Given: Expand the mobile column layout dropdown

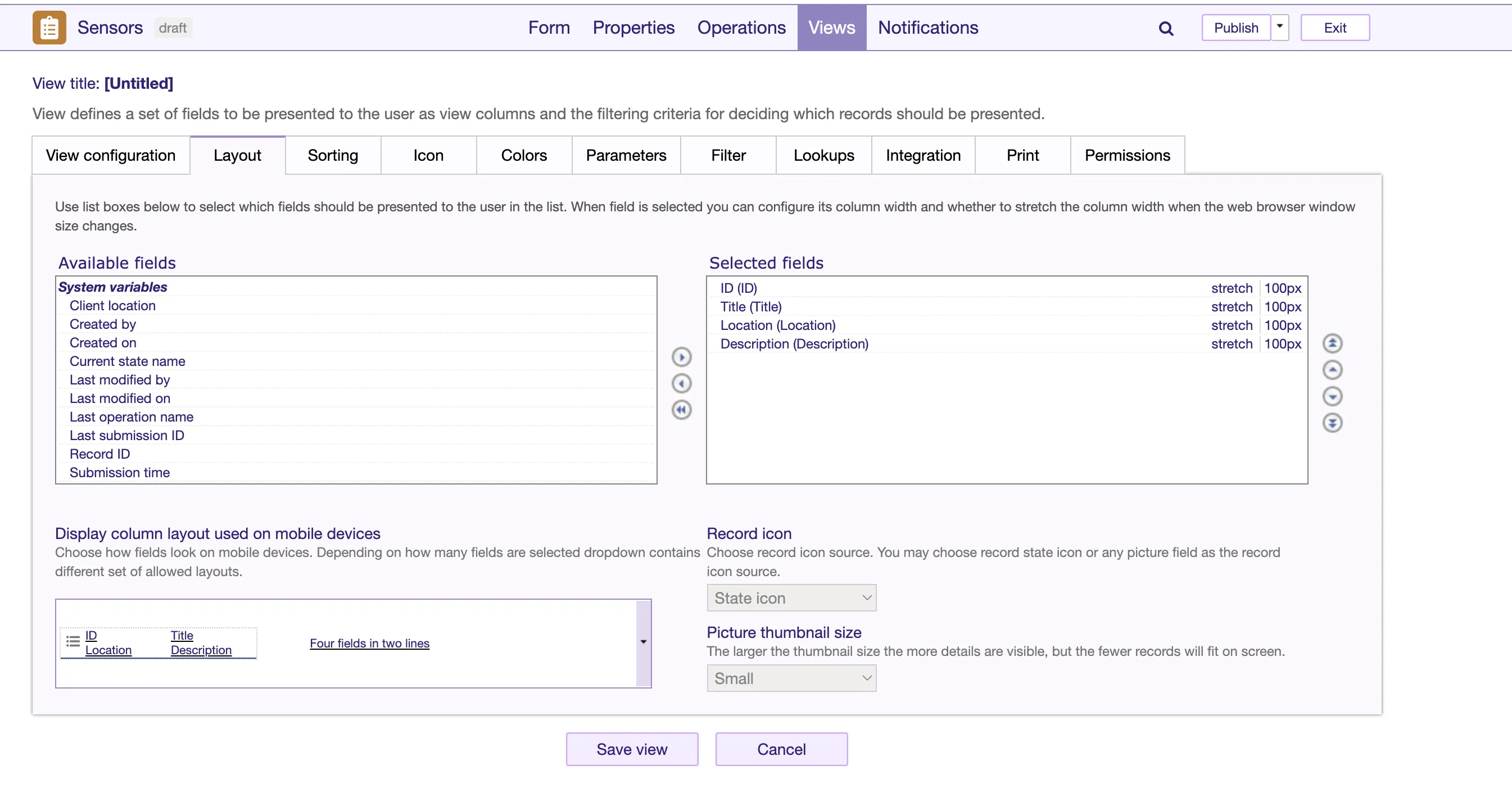Looking at the screenshot, I should coord(644,642).
